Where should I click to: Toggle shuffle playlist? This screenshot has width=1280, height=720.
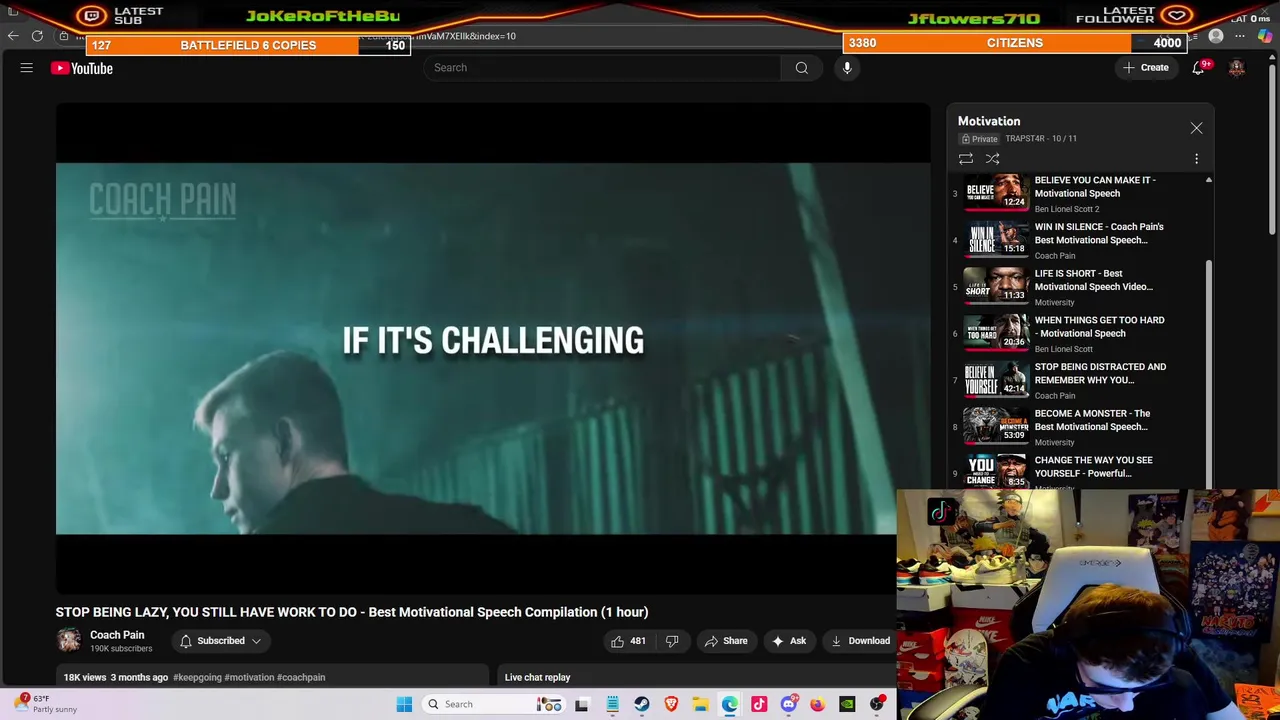click(x=993, y=159)
